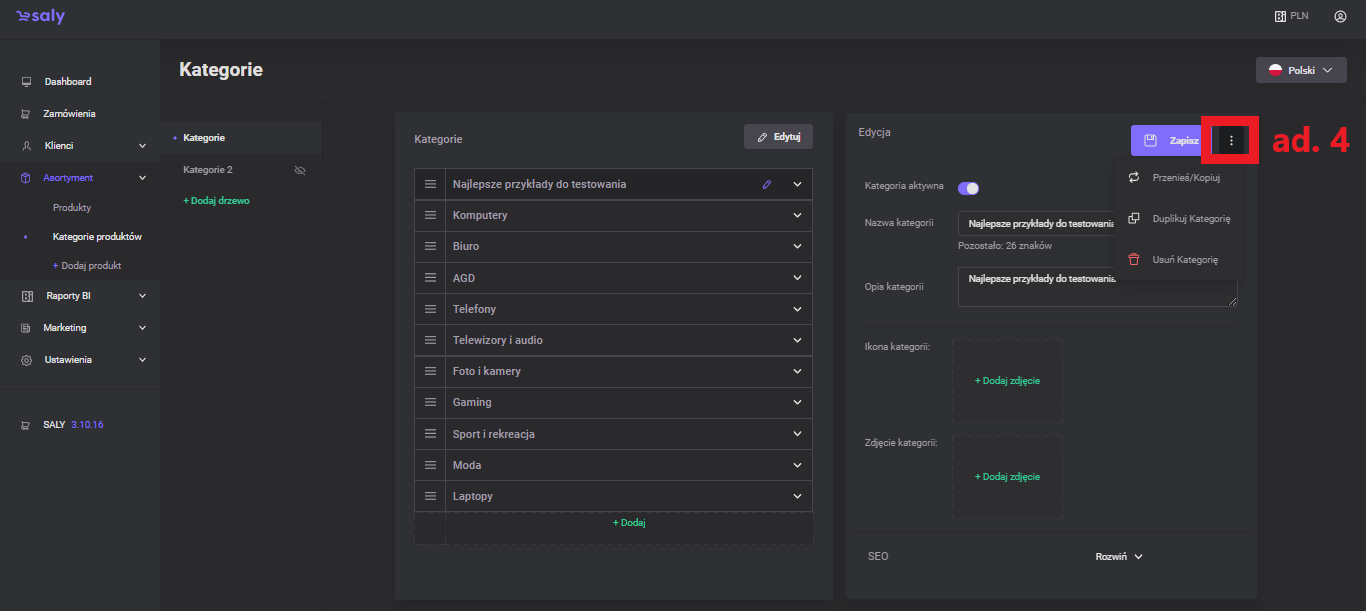The image size is (1366, 611).
Task: Choose Duplikuj Kategorię menu option
Action: [x=1190, y=219]
